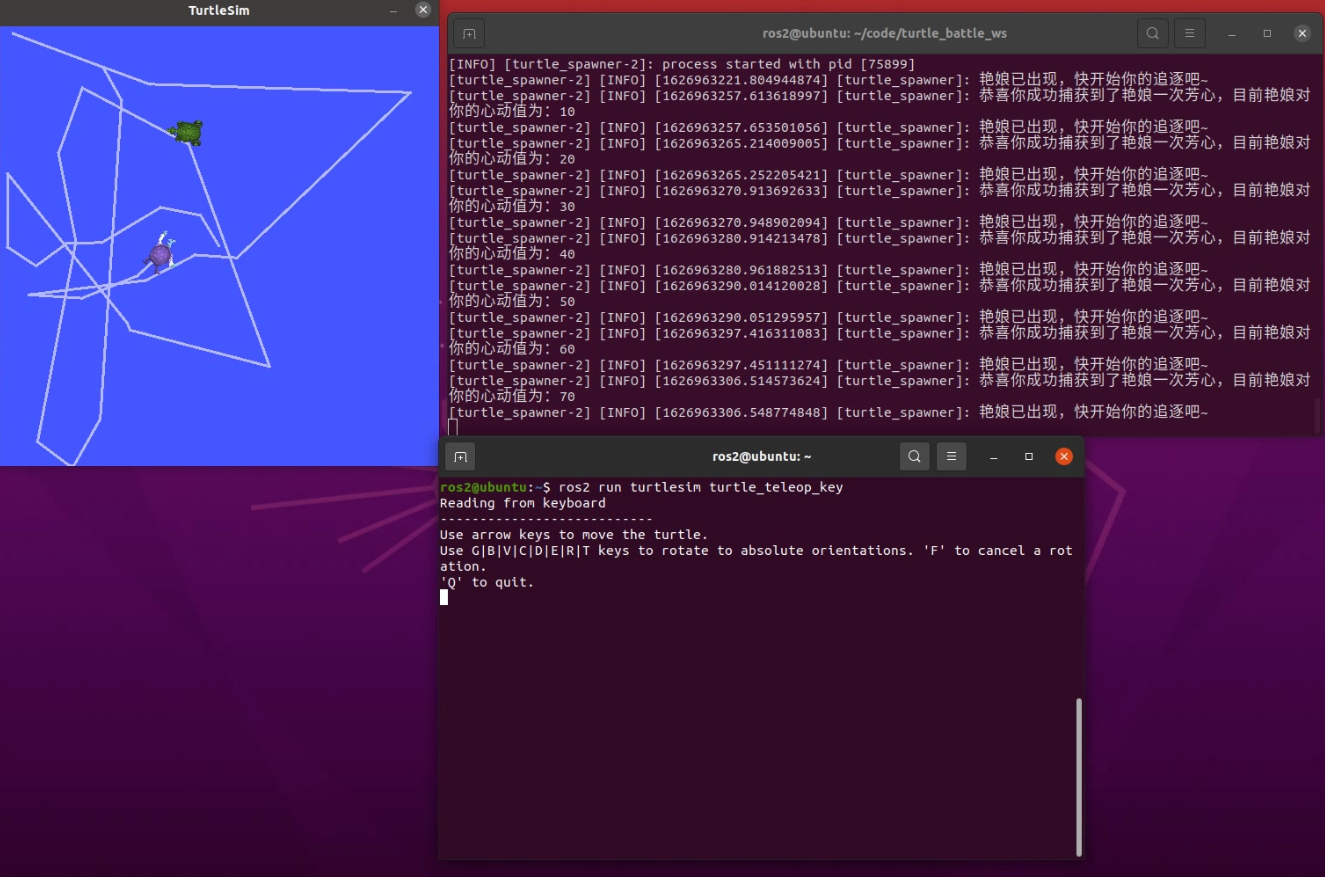Open hamburger menu in turtle_battle_ws terminal
Screen dimensions: 1325x877
[x=1189, y=34]
